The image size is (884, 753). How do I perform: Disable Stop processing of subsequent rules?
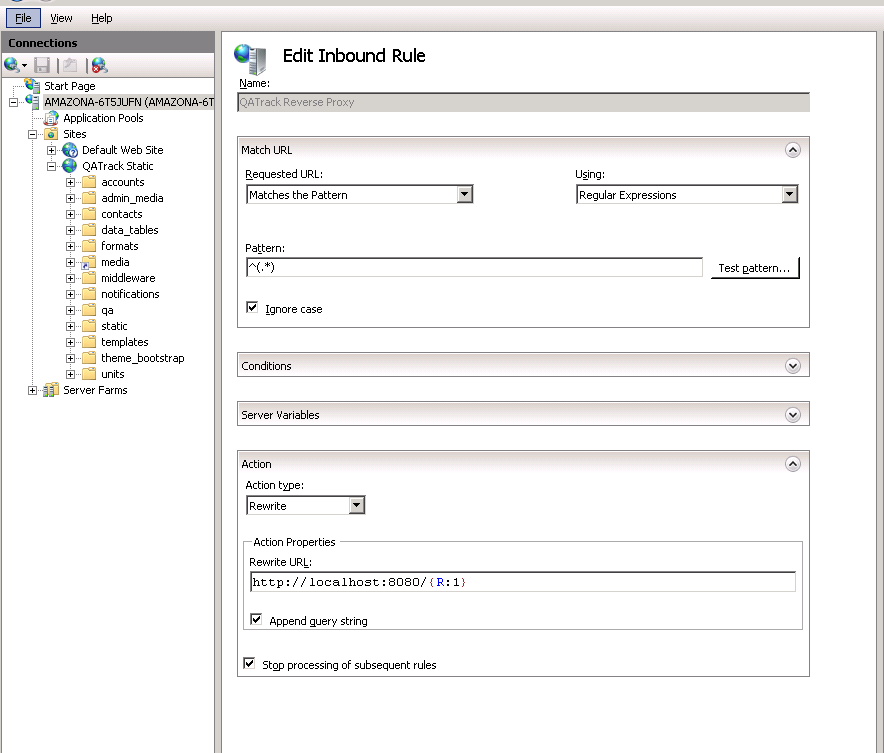[246, 661]
